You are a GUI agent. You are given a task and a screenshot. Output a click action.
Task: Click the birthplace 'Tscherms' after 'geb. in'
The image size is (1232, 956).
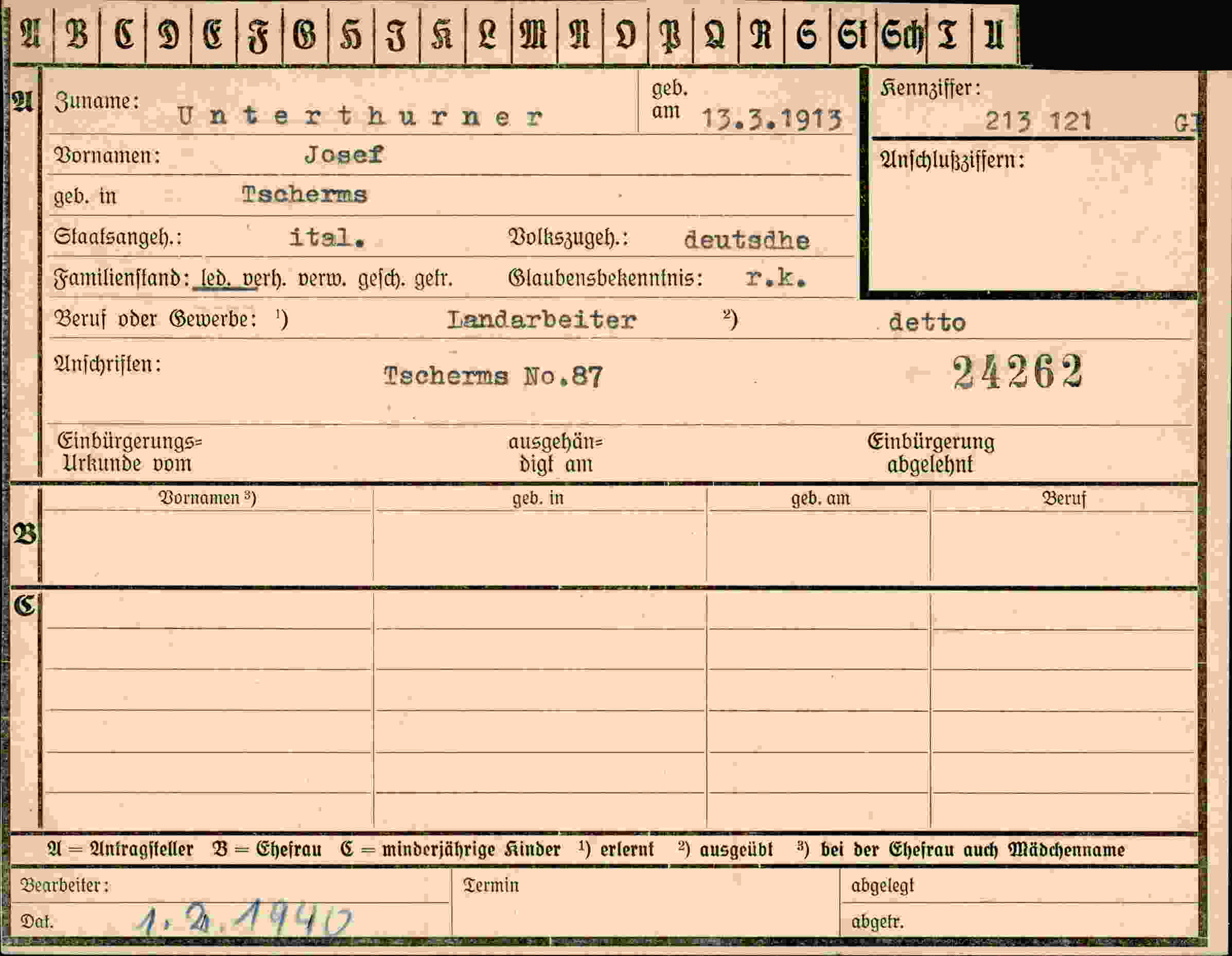pos(304,195)
